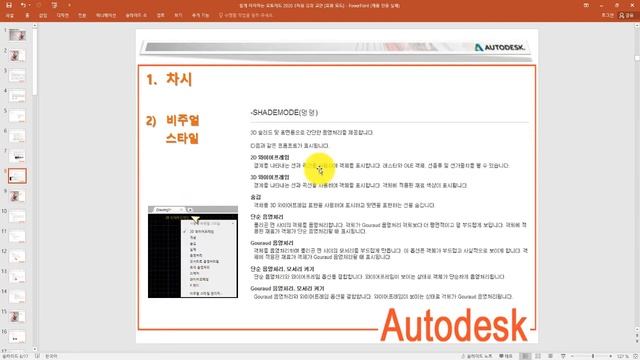The width and height of the screenshot is (640, 360).
Task: Click the 로그인 (Sign in) link
Action: pyautogui.click(x=607, y=16)
